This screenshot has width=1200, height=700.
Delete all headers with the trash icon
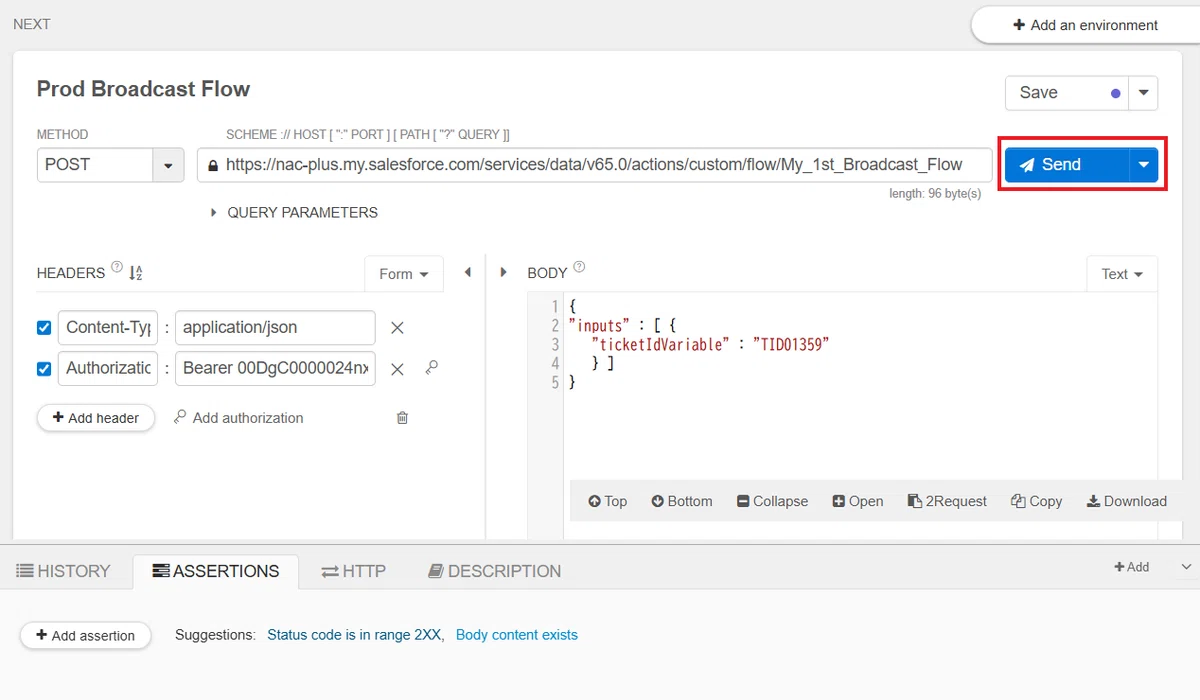402,418
